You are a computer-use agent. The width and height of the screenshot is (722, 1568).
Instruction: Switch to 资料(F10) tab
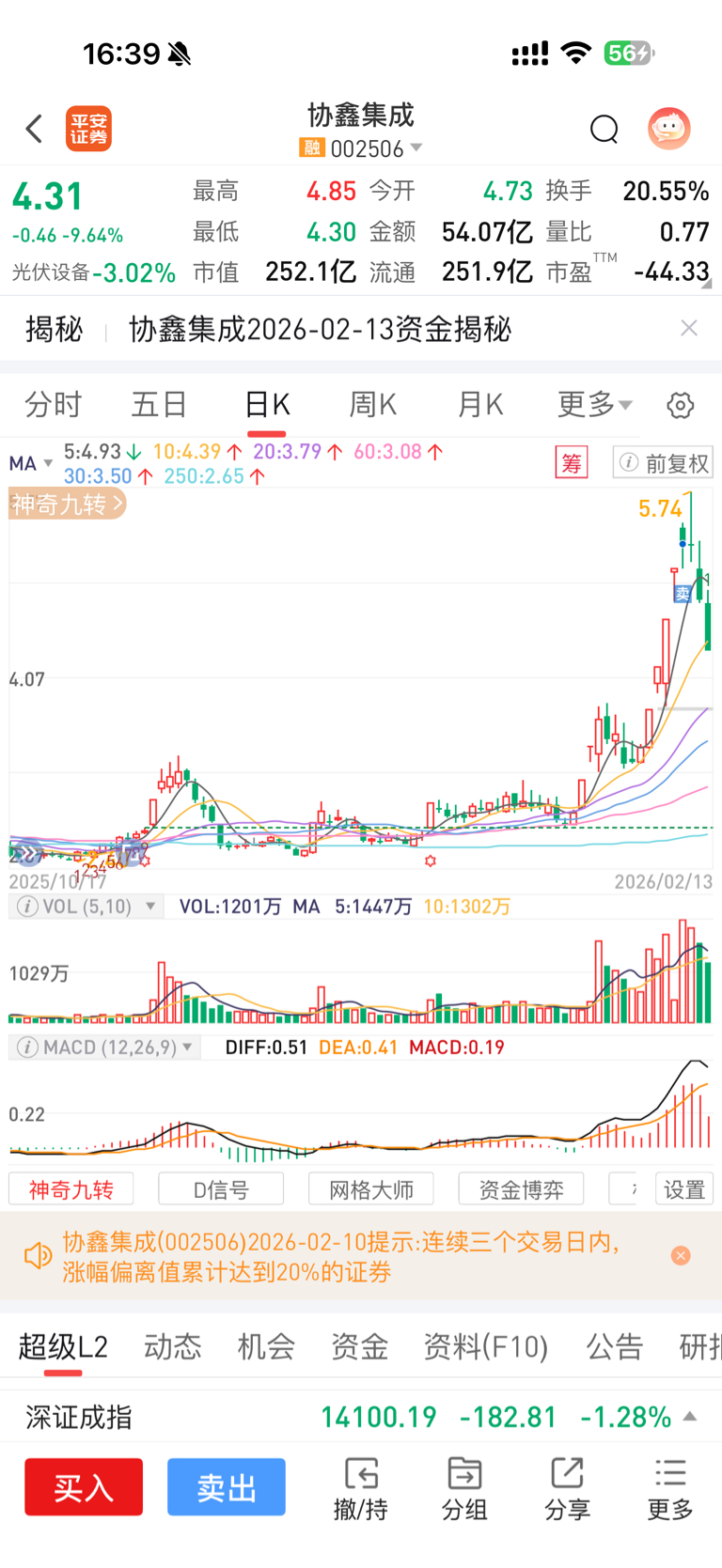tap(485, 1346)
